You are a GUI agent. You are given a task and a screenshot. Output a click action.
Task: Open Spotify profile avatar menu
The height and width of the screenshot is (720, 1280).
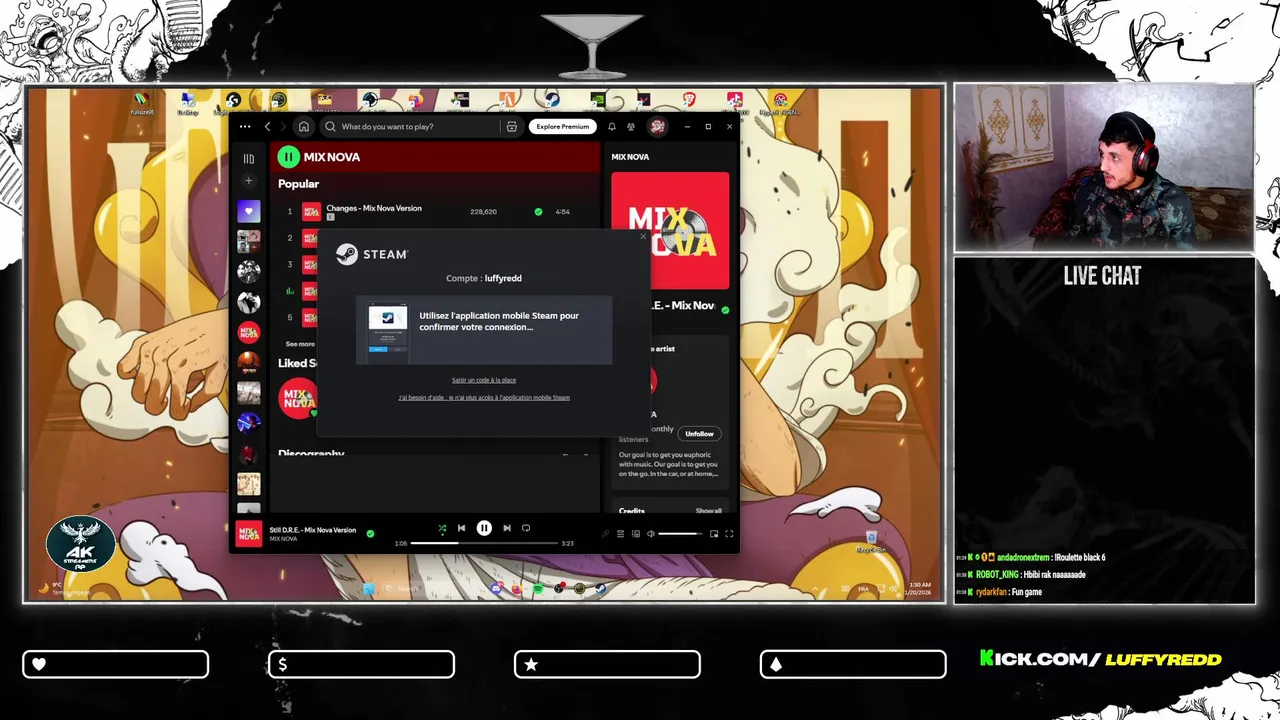(657, 126)
